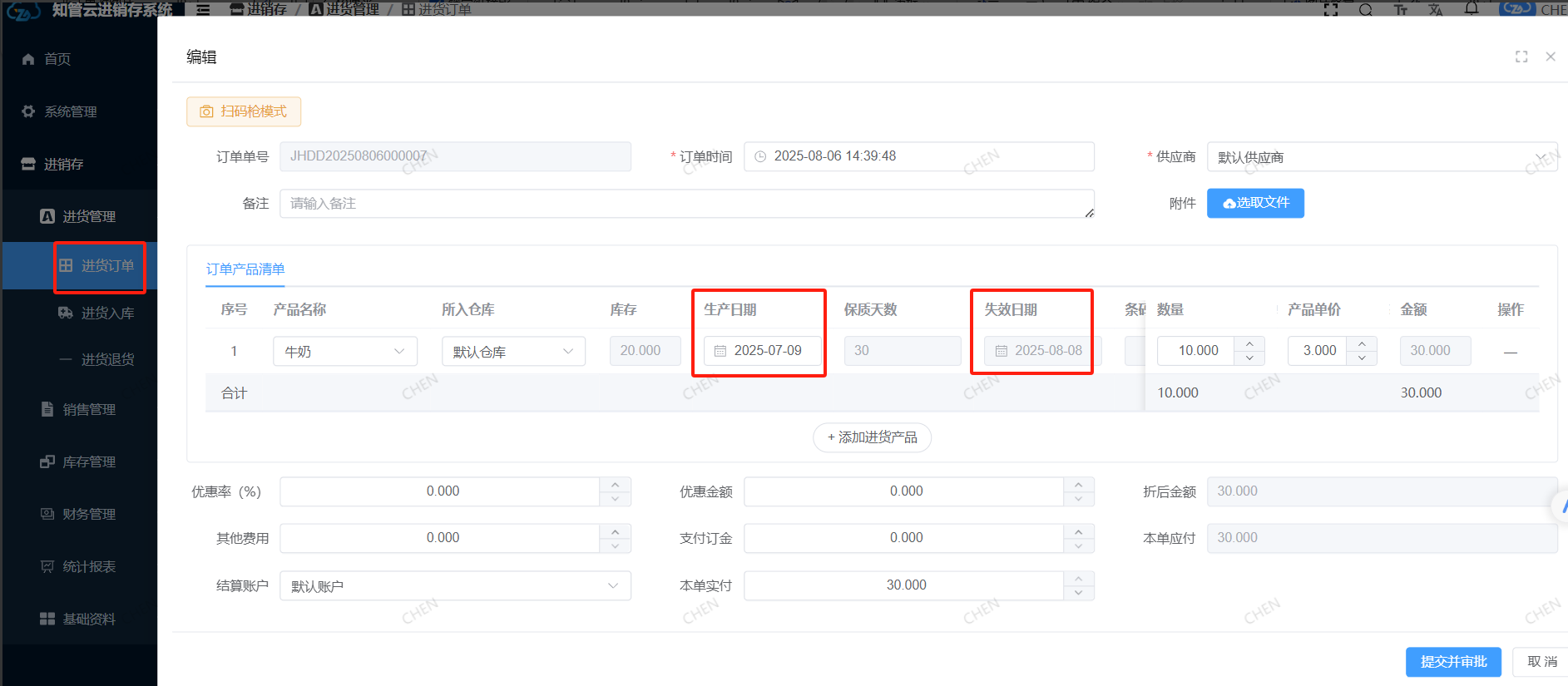Click the calendar icon in 生产日期 field

(720, 351)
